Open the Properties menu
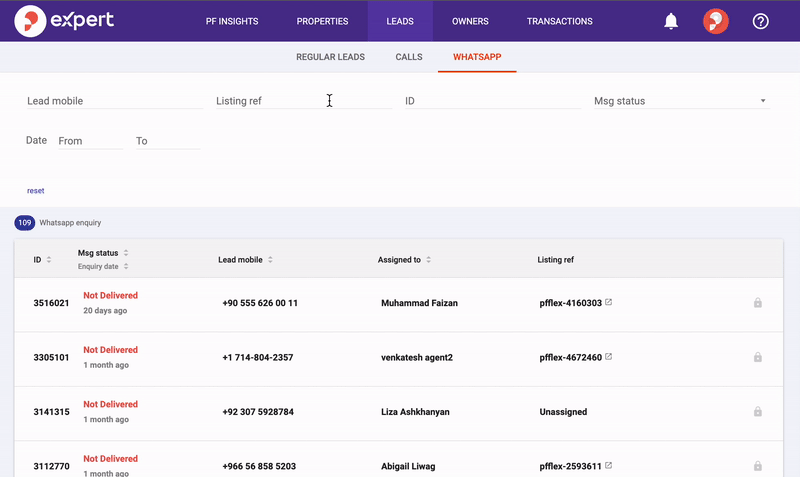The height and width of the screenshot is (477, 800). coord(323,21)
